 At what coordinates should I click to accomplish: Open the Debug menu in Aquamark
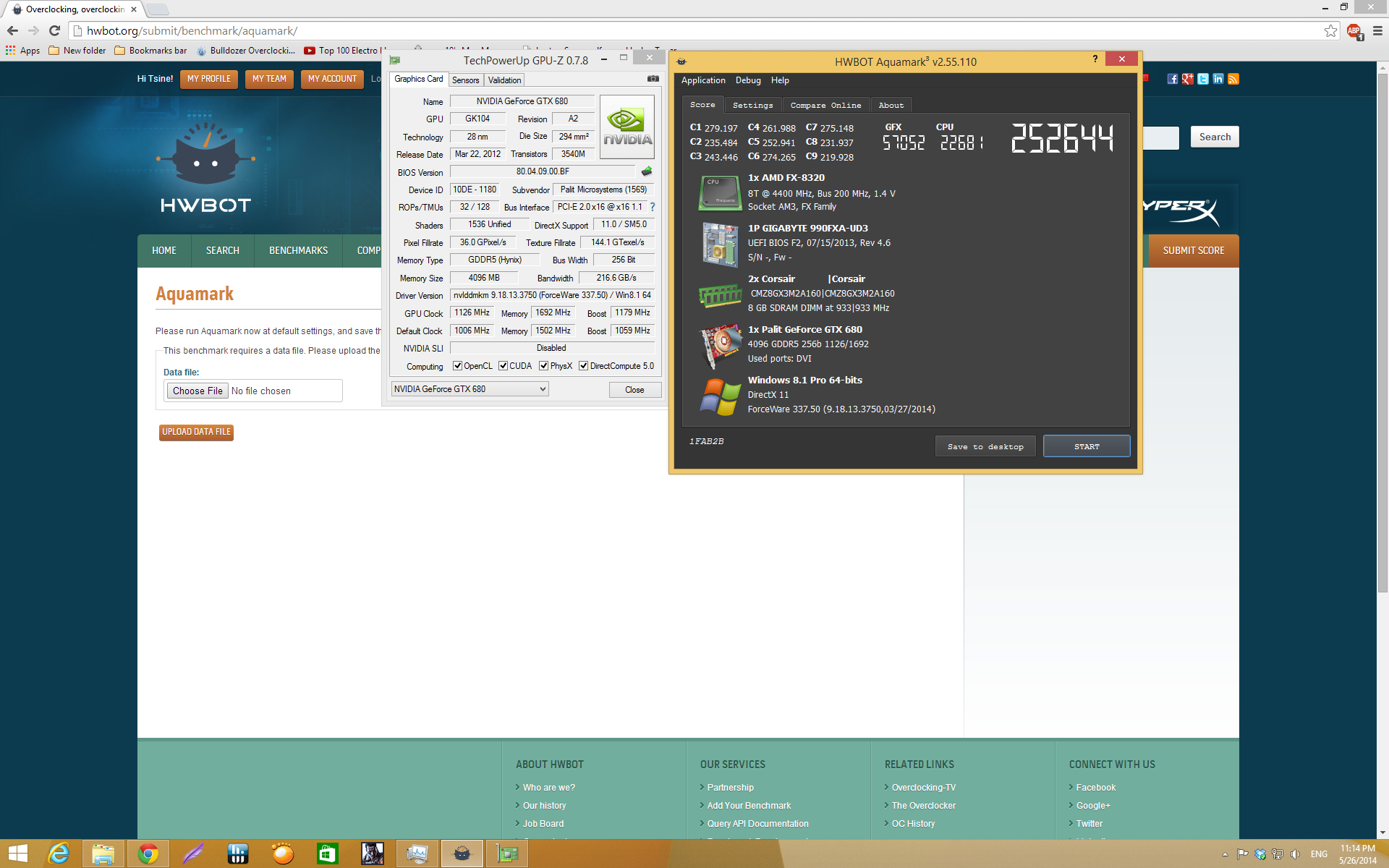click(748, 80)
